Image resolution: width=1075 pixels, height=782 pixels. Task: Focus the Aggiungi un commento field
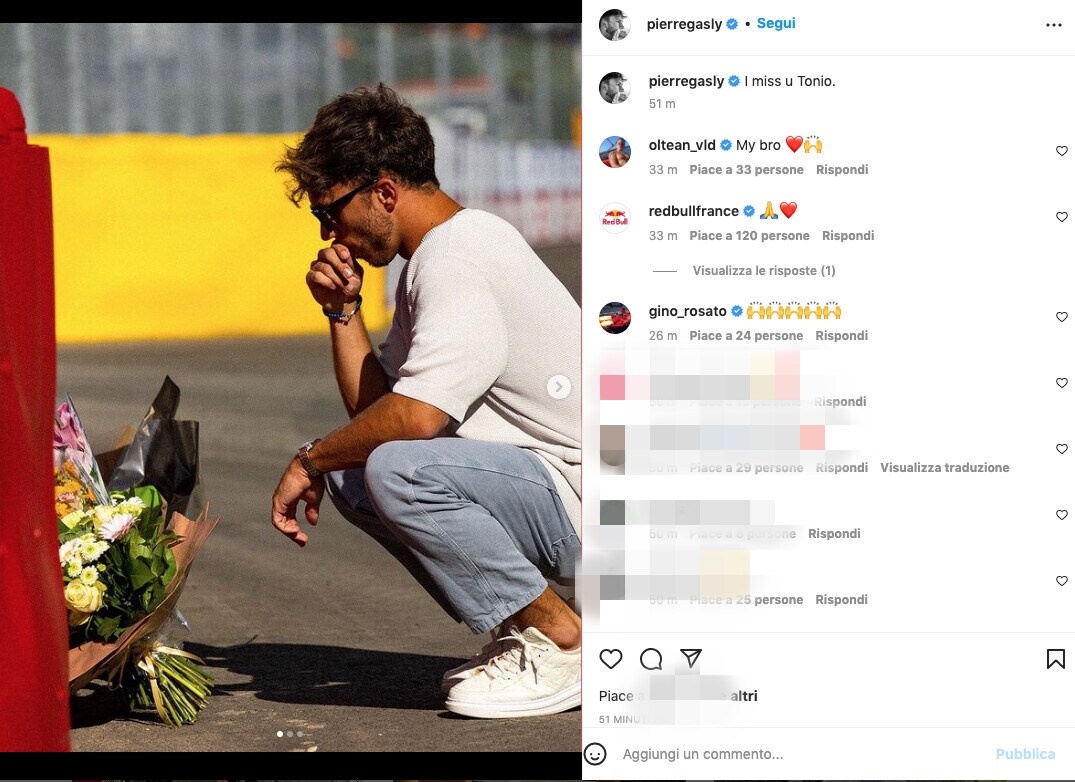[802, 754]
